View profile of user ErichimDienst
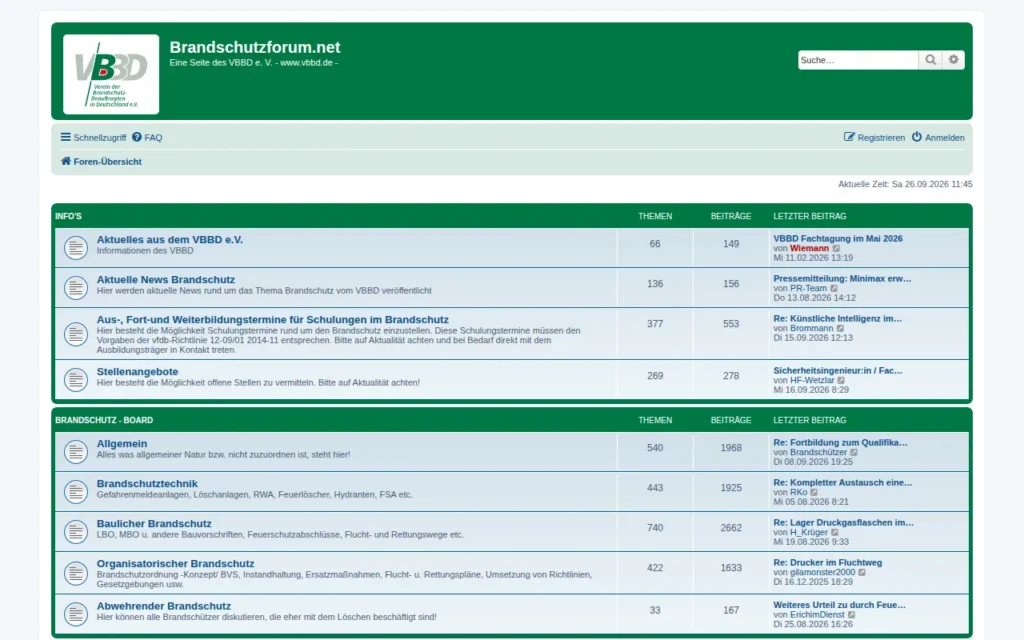1024x640 pixels. (818, 615)
